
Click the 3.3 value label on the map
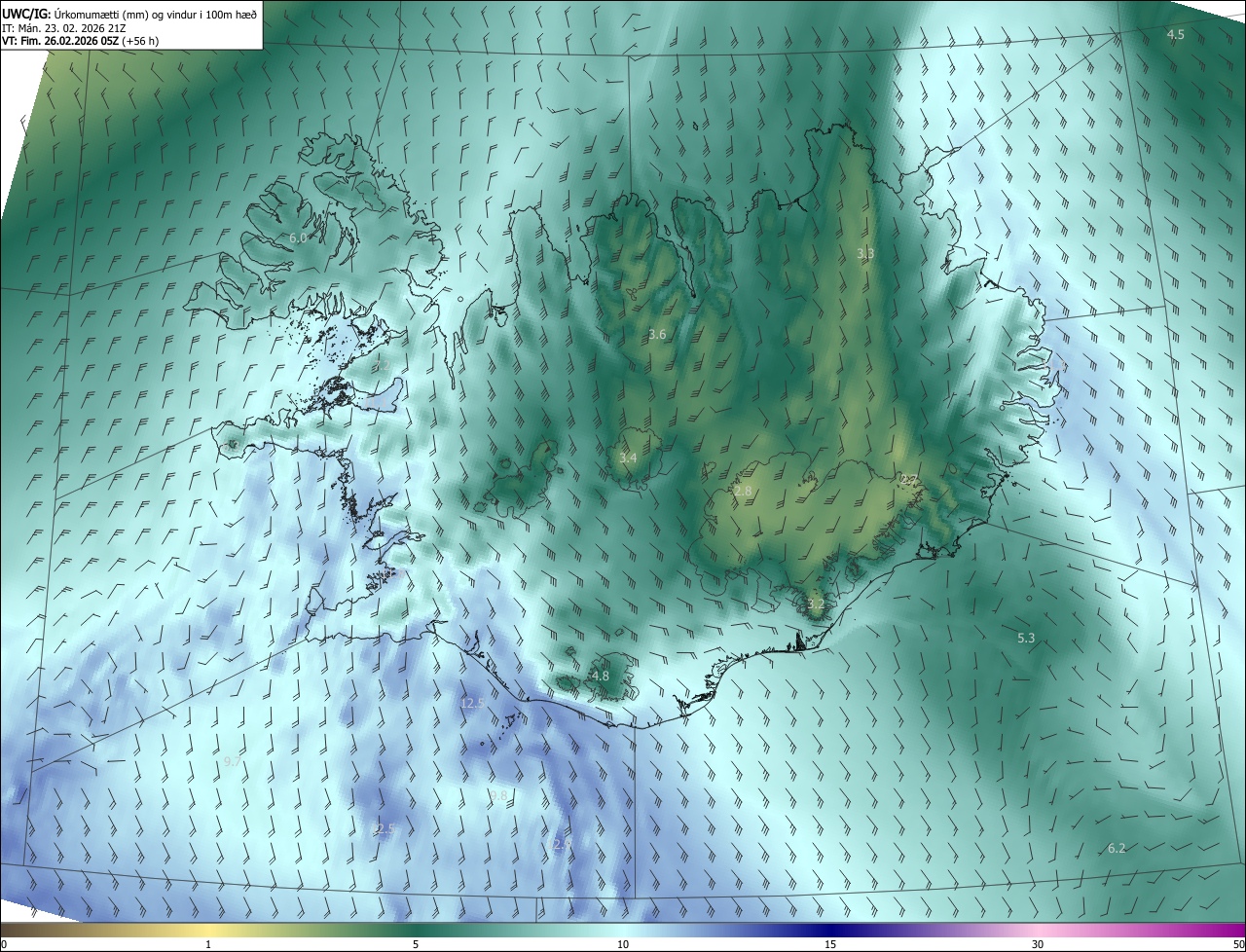pyautogui.click(x=865, y=253)
